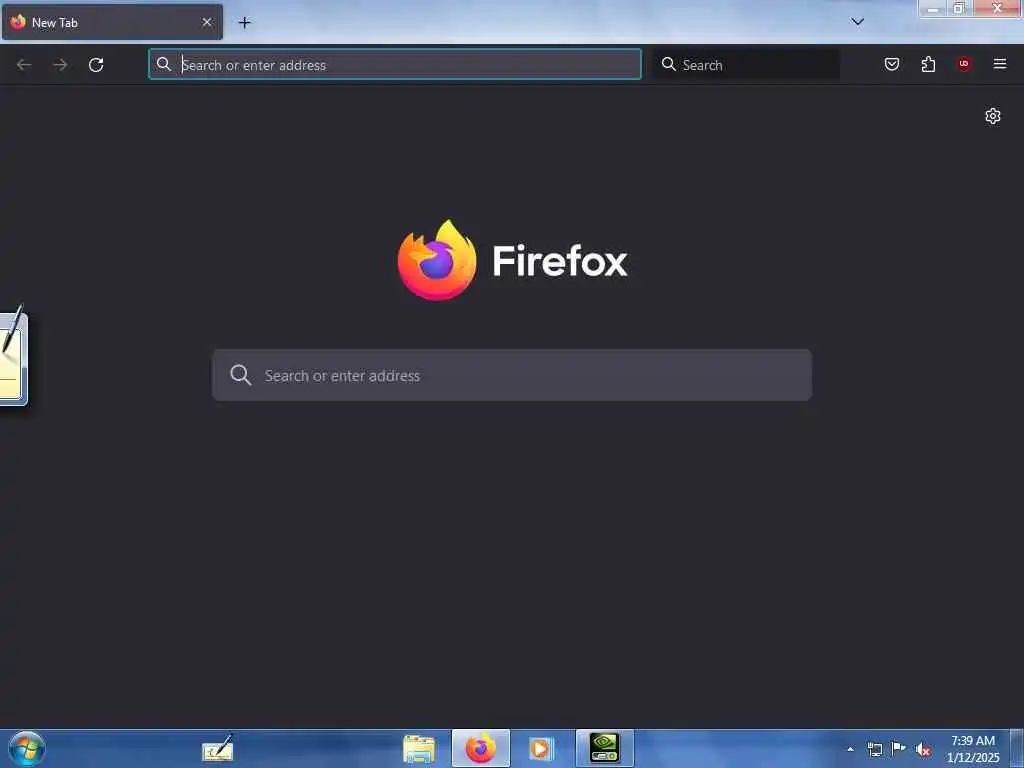Open the NVIDIA taskbar application

click(x=605, y=748)
